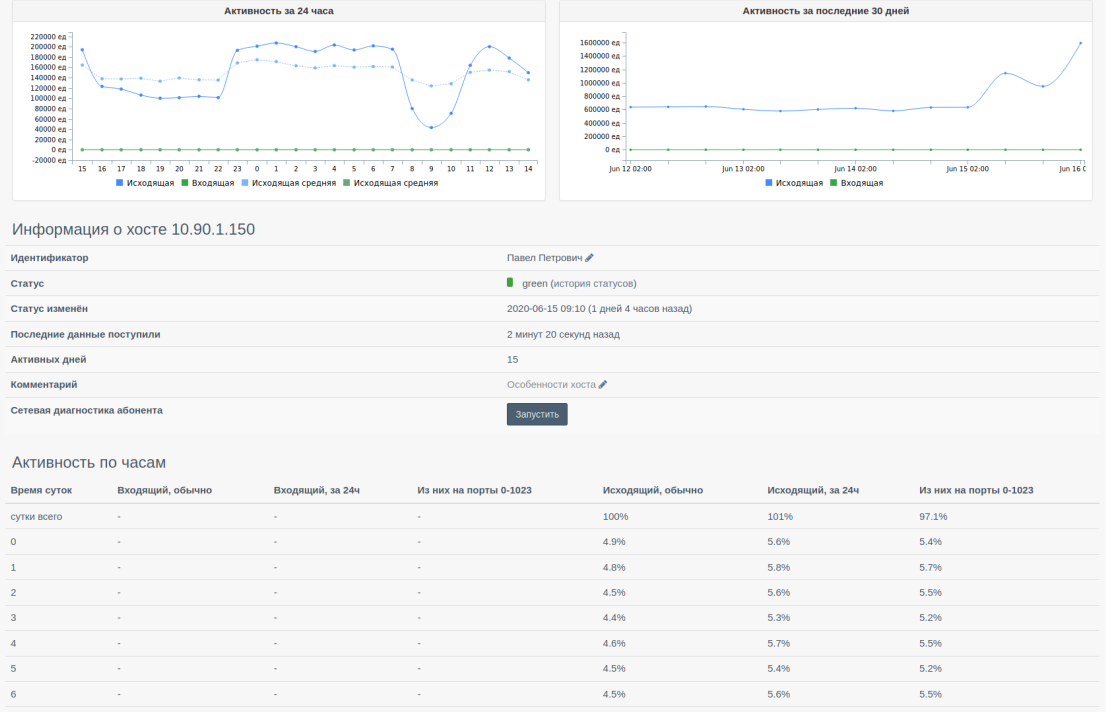Click the сутки всего row label
The width and height of the screenshot is (1106, 712).
pyautogui.click(x=36, y=516)
